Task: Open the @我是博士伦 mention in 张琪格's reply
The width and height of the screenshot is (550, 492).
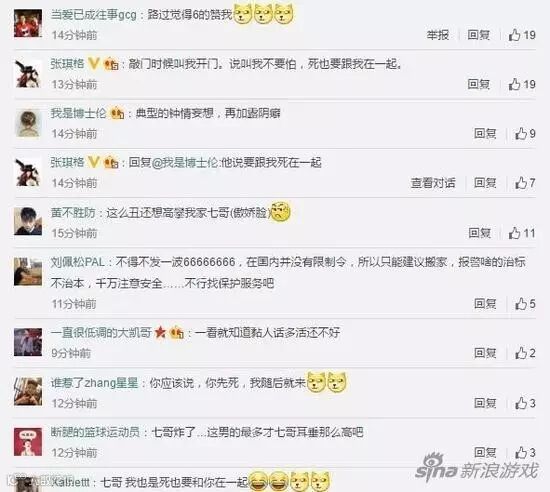Action: coord(185,162)
